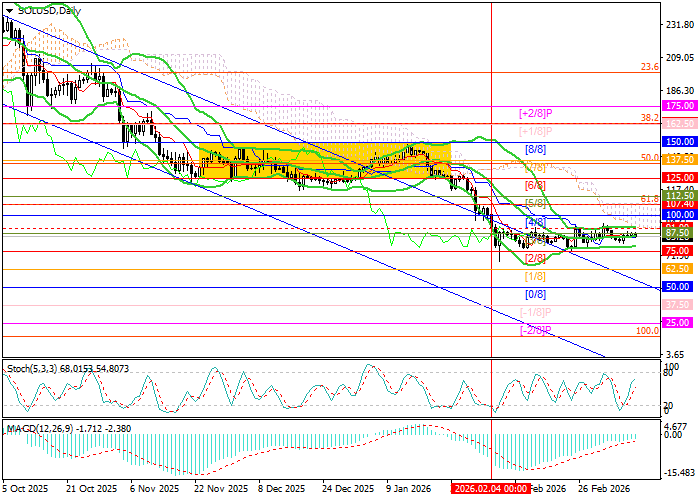The width and height of the screenshot is (700, 500).
Task: Select the olive 112.50 price tag
Action: pos(680,195)
